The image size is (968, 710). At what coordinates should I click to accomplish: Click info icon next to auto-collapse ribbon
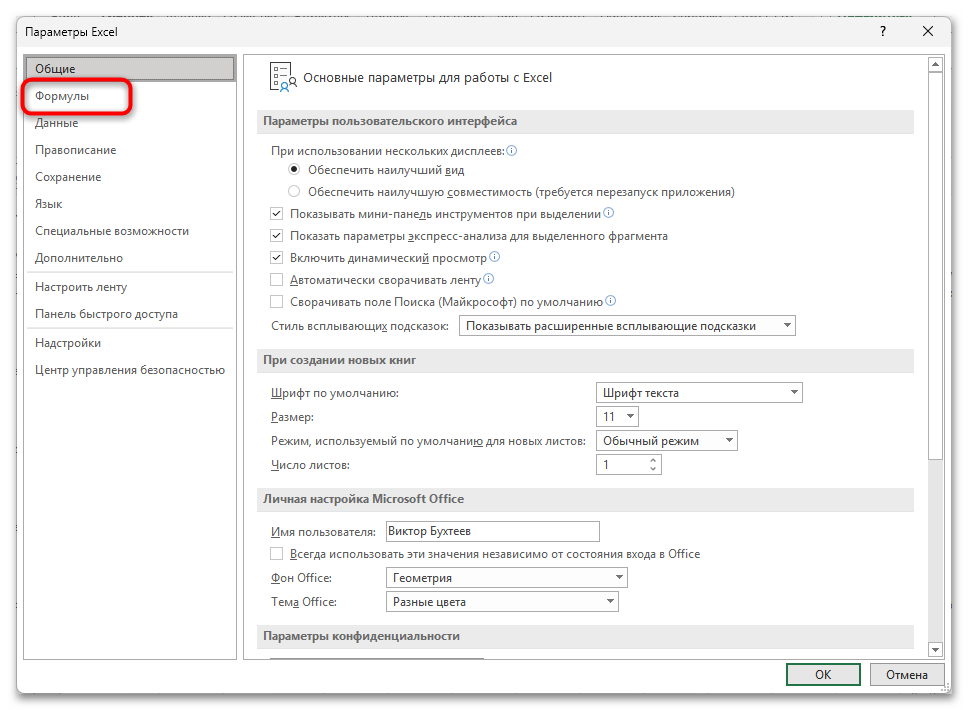pos(489,279)
